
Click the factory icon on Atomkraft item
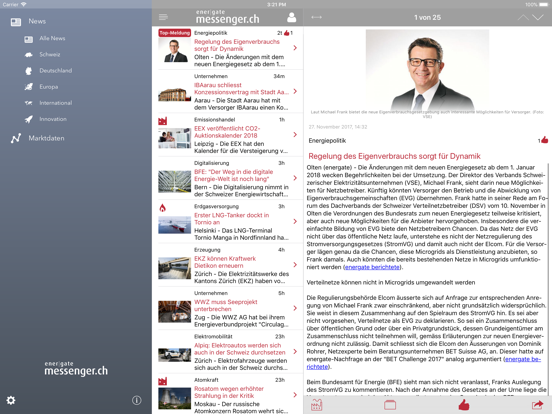pos(163,381)
